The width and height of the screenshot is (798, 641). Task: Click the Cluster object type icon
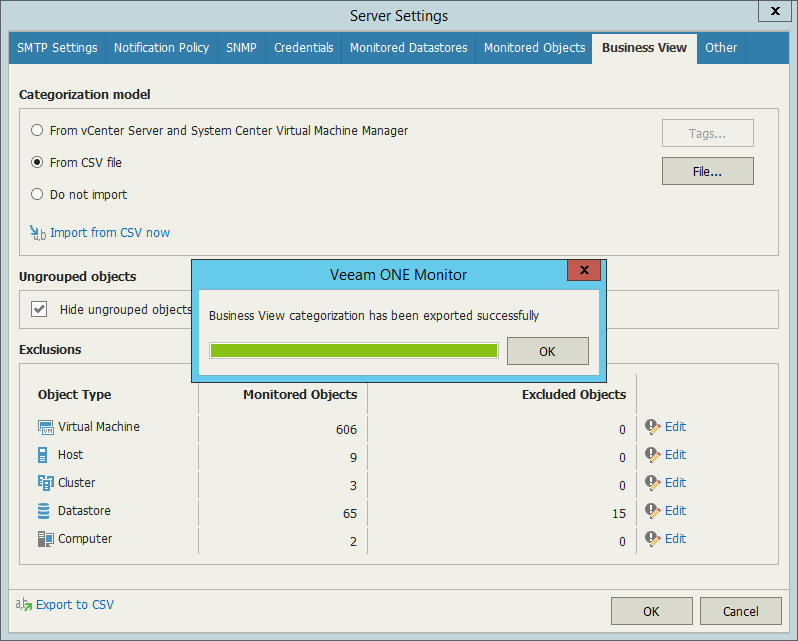45,483
